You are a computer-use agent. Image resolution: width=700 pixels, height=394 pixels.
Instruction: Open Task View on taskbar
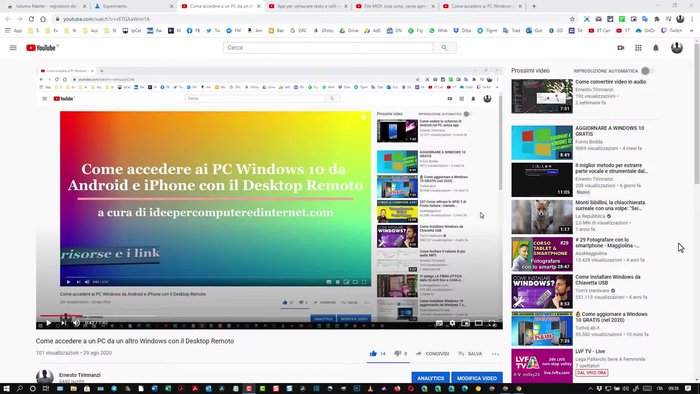pyautogui.click(x=46, y=389)
